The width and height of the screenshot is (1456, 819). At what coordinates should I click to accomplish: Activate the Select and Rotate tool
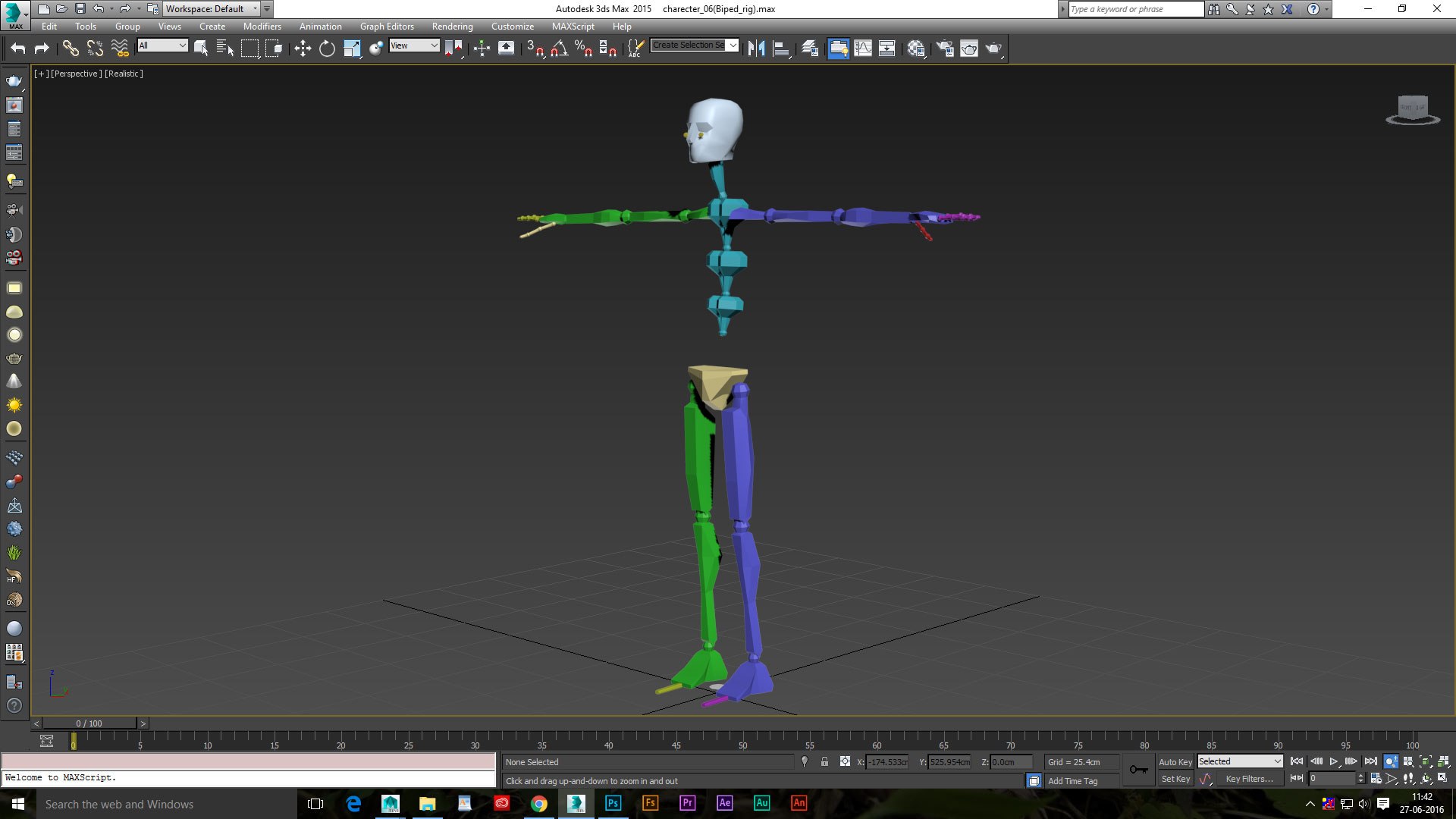(327, 49)
